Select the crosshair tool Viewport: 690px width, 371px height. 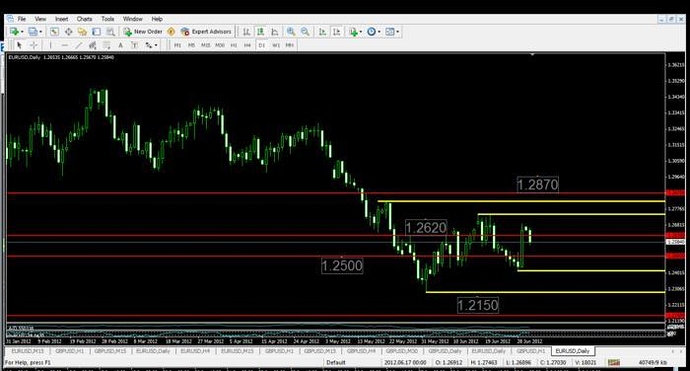coord(33,45)
